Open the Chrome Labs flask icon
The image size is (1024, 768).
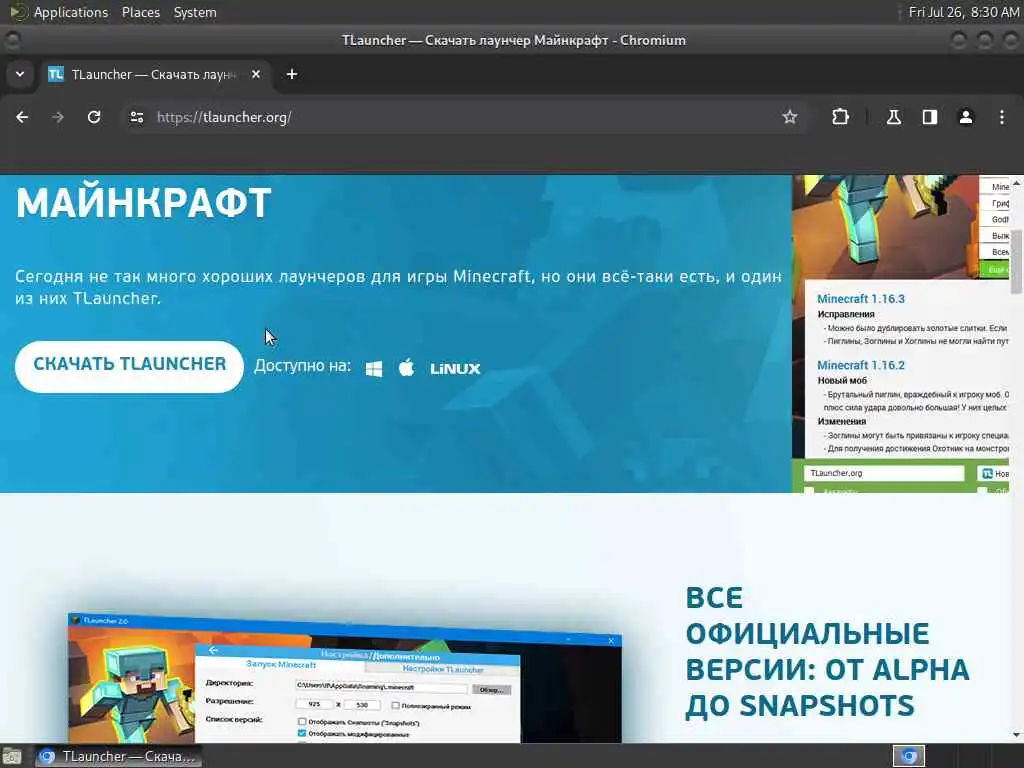click(x=893, y=117)
